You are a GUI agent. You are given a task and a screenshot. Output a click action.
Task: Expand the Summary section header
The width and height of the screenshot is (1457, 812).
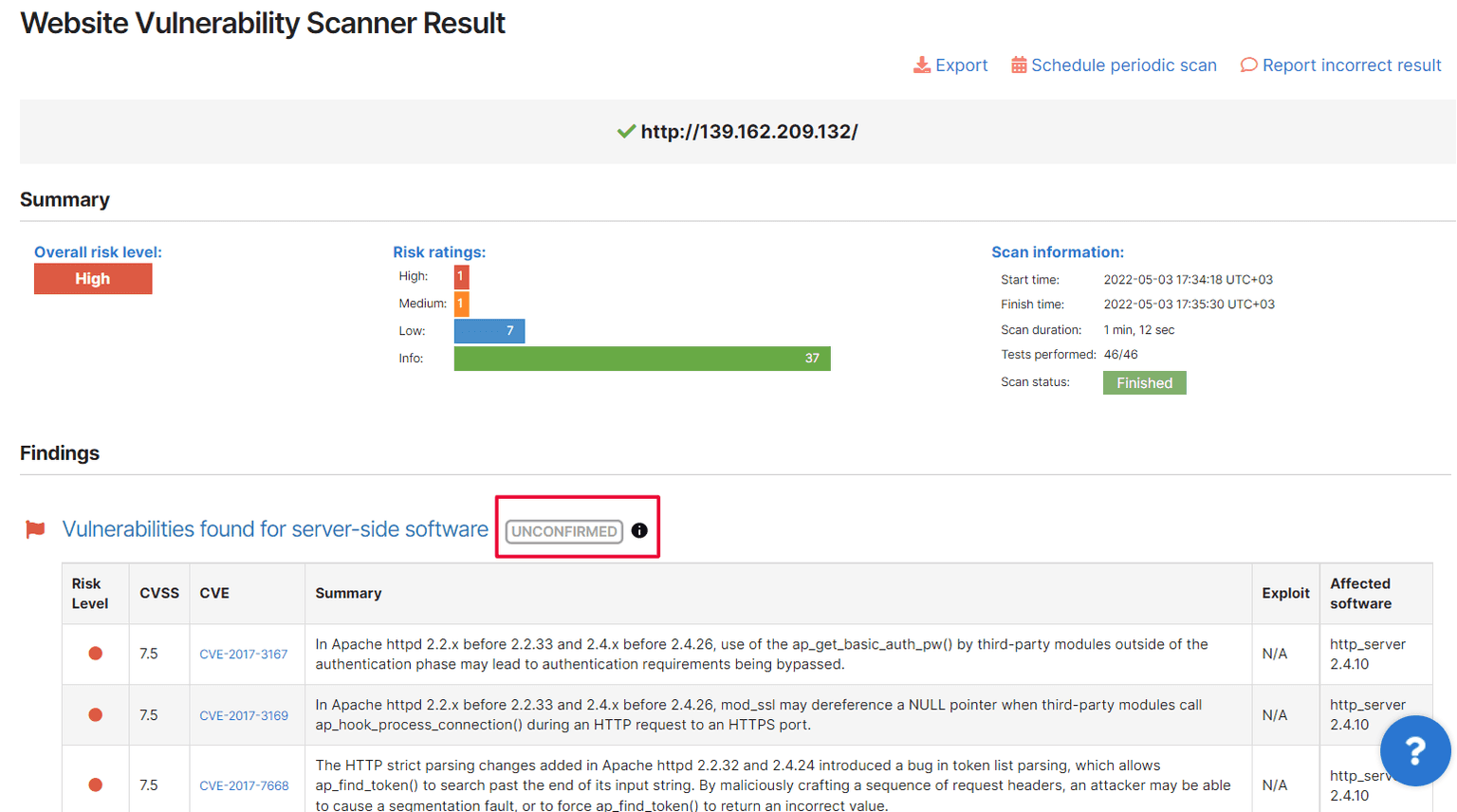pos(65,199)
